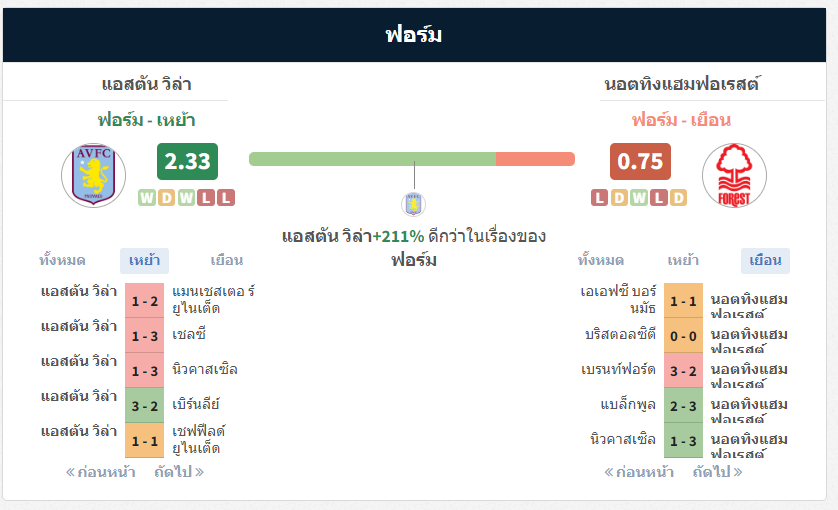This screenshot has height=510, width=838.
Task: Click Aston Villa's 2.33 form rating box
Action: [x=188, y=161]
